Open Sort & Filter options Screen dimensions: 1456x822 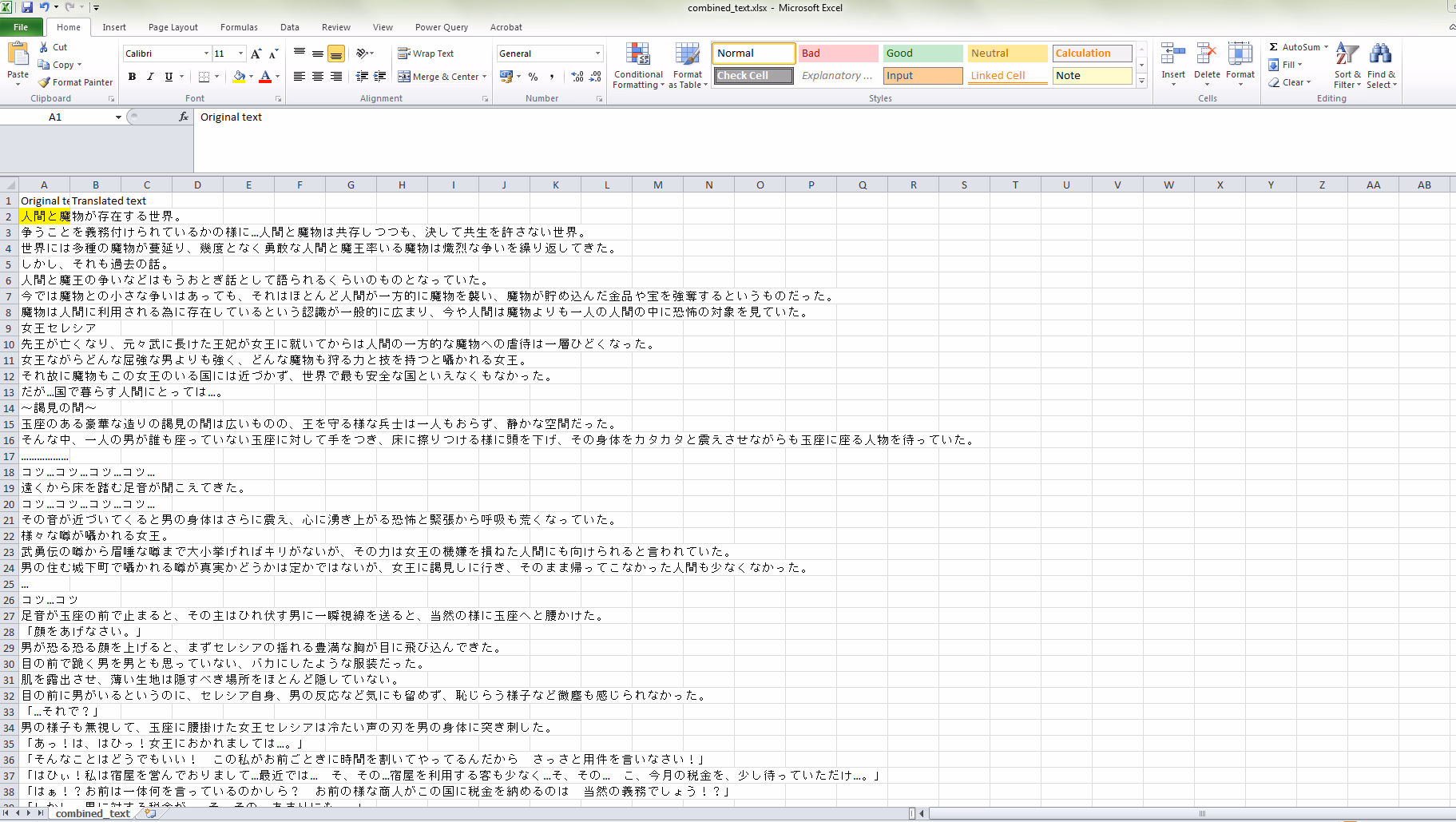click(x=1347, y=66)
